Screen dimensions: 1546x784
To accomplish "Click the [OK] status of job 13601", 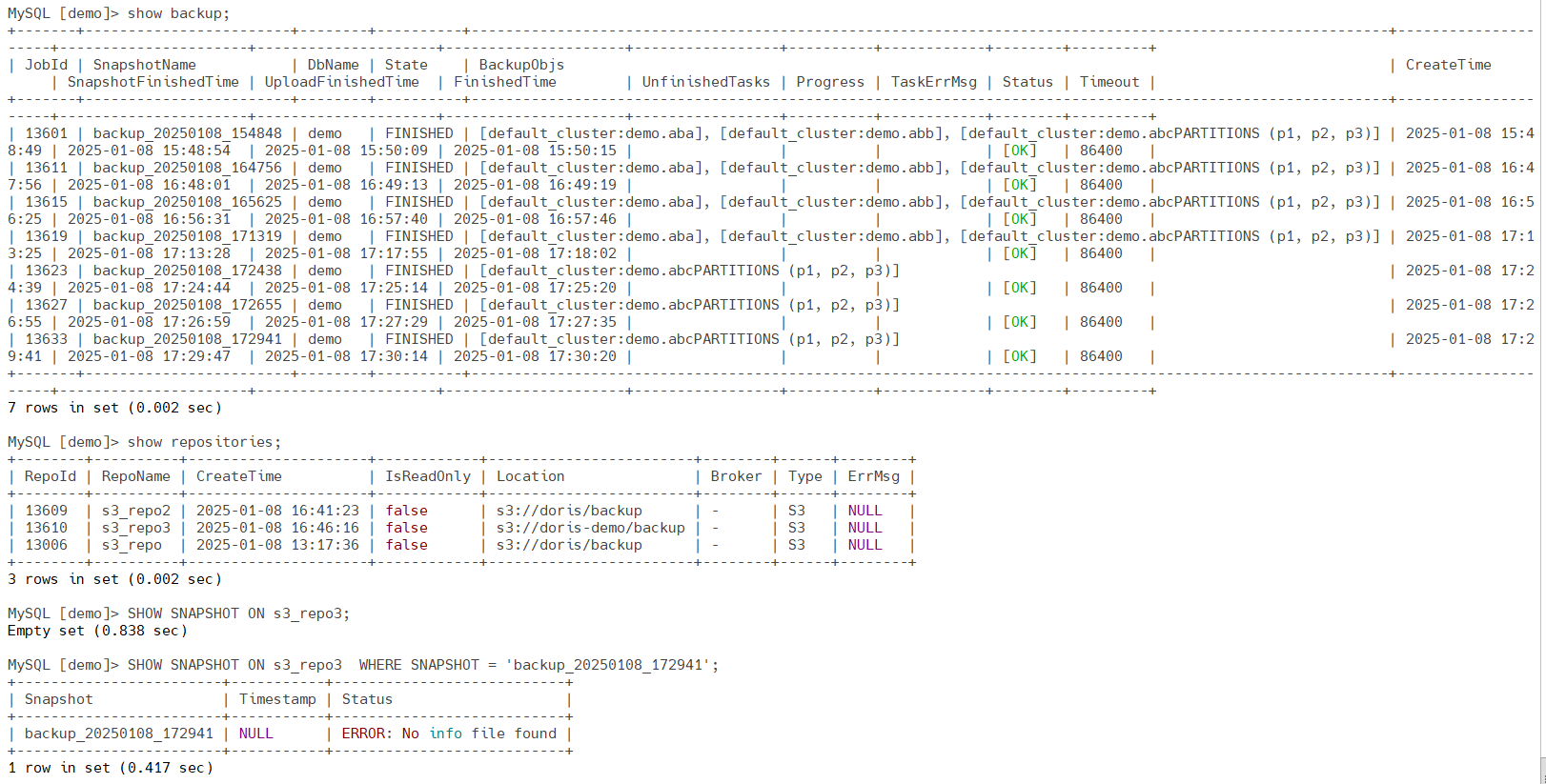I will 1019,151.
